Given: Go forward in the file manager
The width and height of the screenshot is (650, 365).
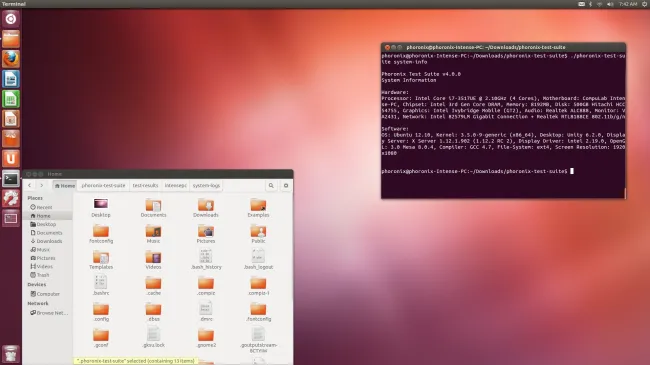Looking at the screenshot, I should pyautogui.click(x=41, y=185).
